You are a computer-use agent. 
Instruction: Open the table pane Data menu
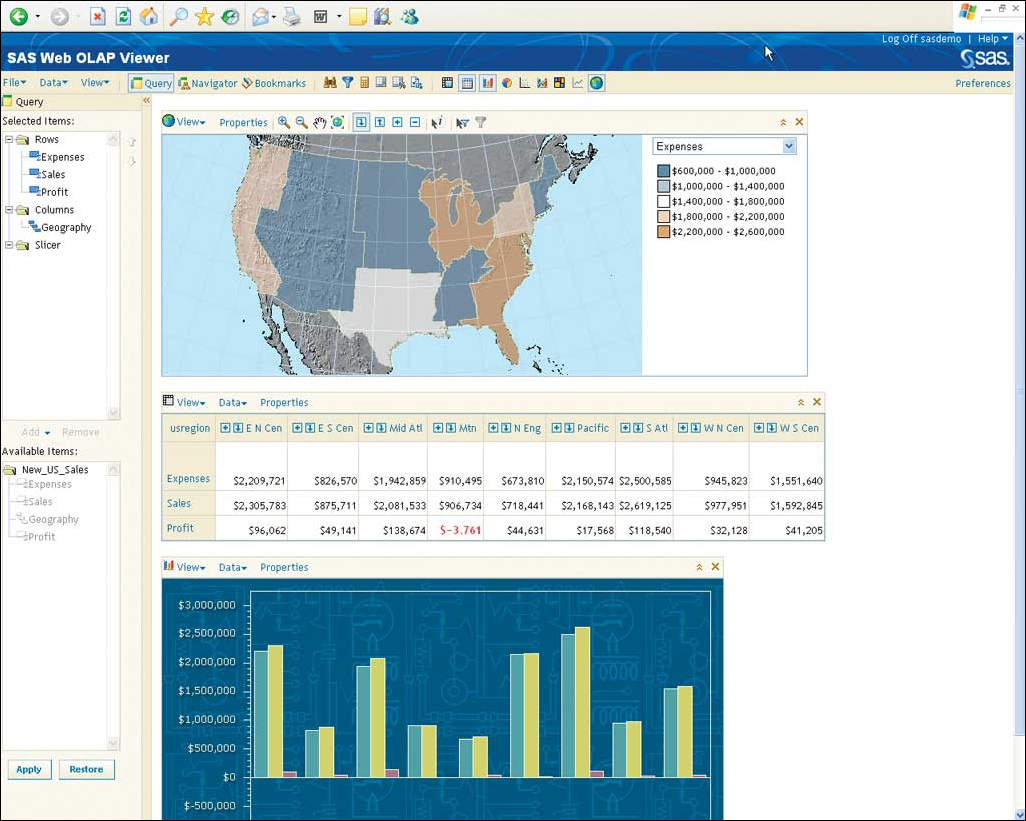tap(232, 402)
